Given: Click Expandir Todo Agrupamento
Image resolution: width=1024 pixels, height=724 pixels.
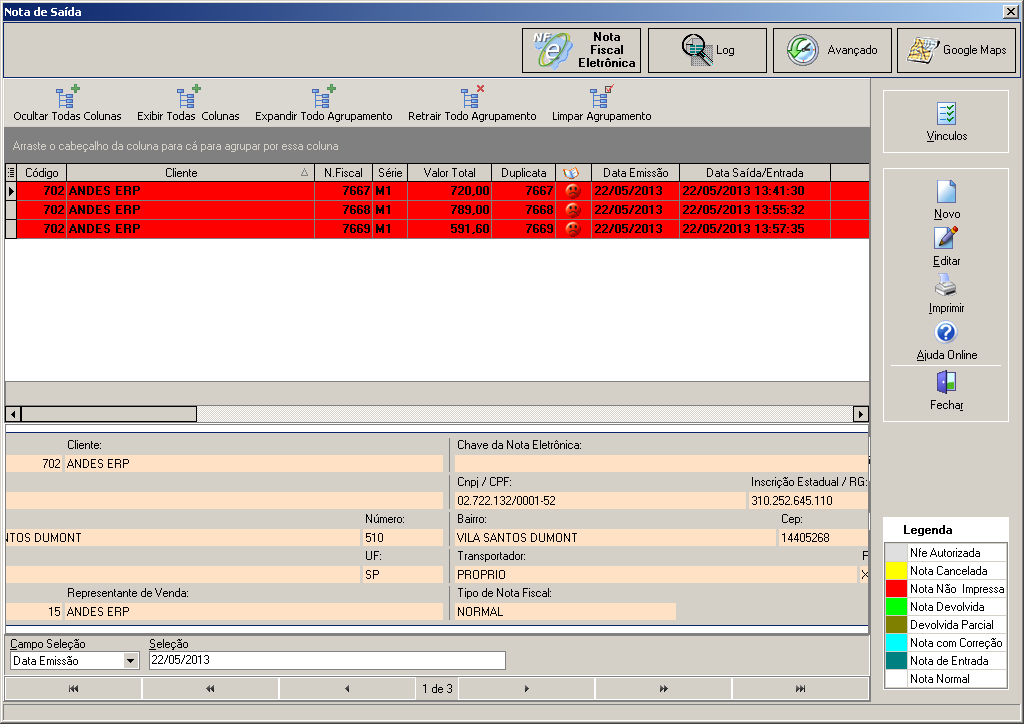Looking at the screenshot, I should pos(323,104).
